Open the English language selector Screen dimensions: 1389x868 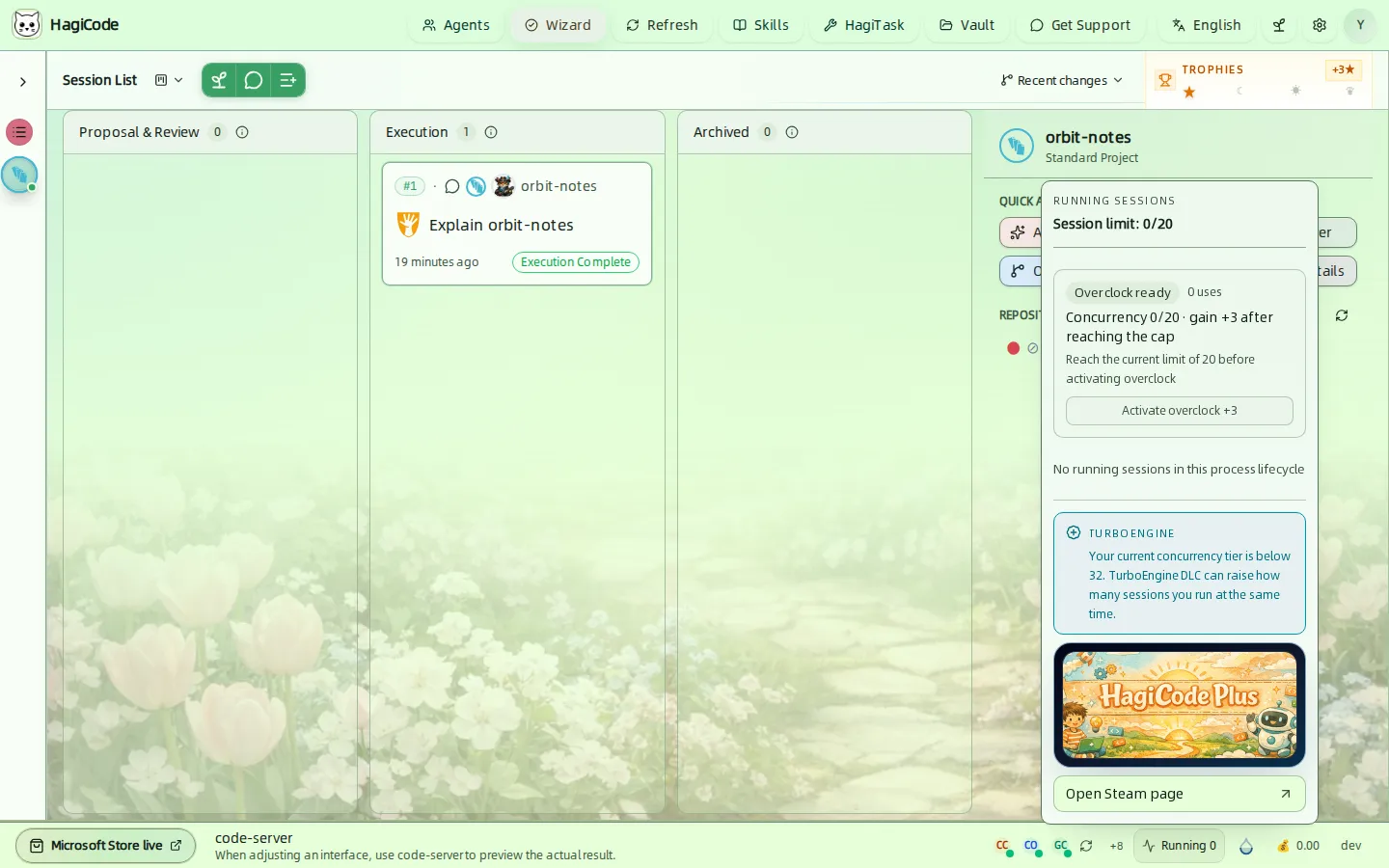coord(1207,25)
